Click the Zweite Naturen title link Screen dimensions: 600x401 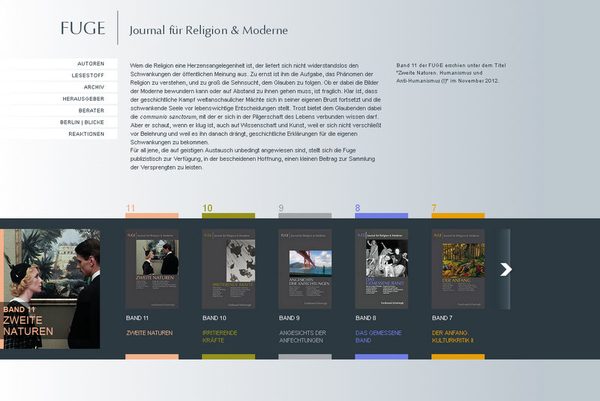point(149,333)
